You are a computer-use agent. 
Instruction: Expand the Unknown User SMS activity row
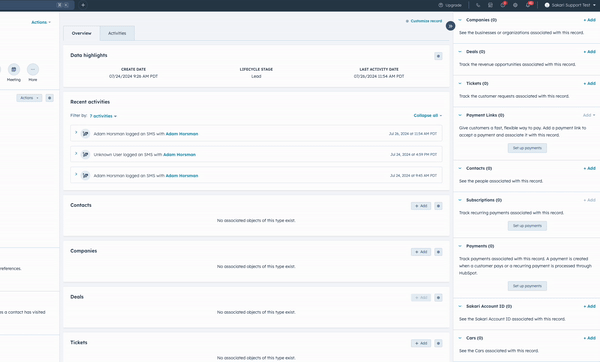[76, 153]
